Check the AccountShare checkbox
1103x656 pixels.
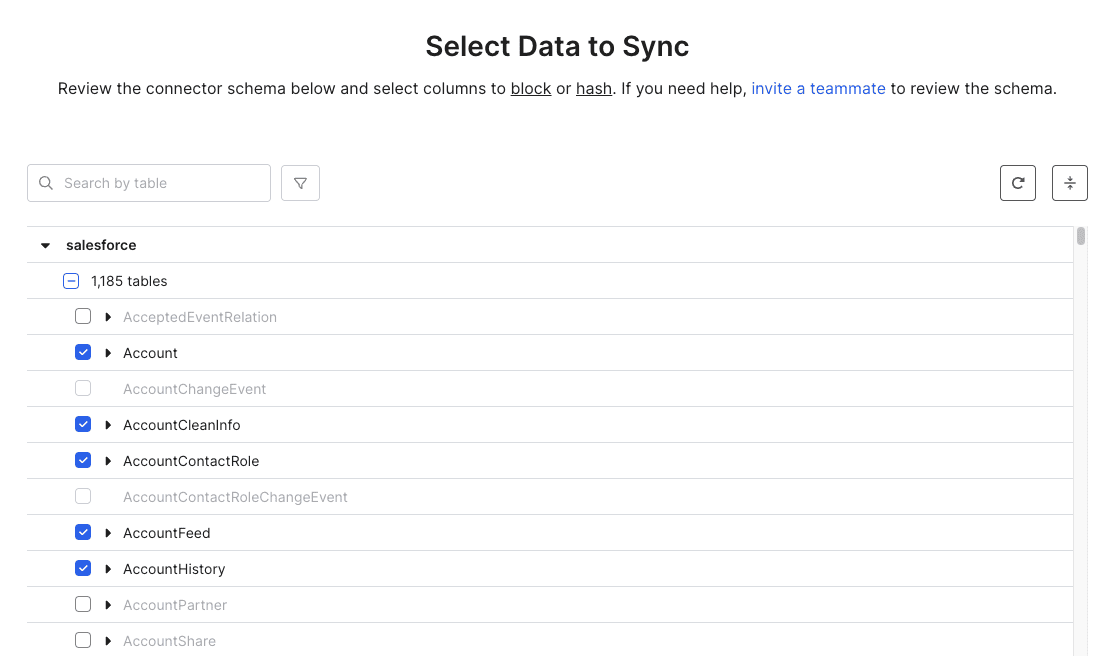point(83,641)
